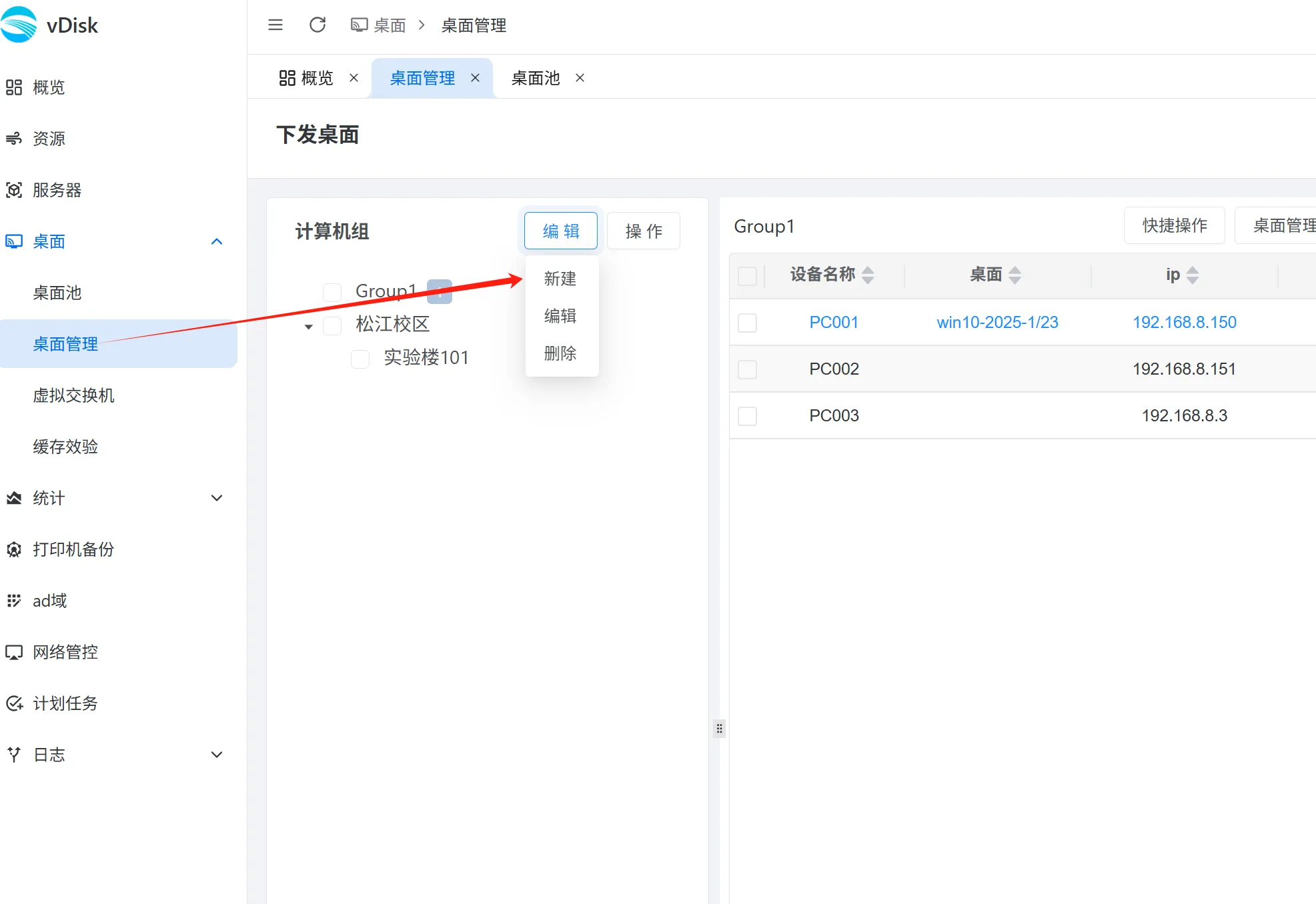Check the 松江校区 tree checkbox
Viewport: 1316px width, 904px height.
(332, 325)
